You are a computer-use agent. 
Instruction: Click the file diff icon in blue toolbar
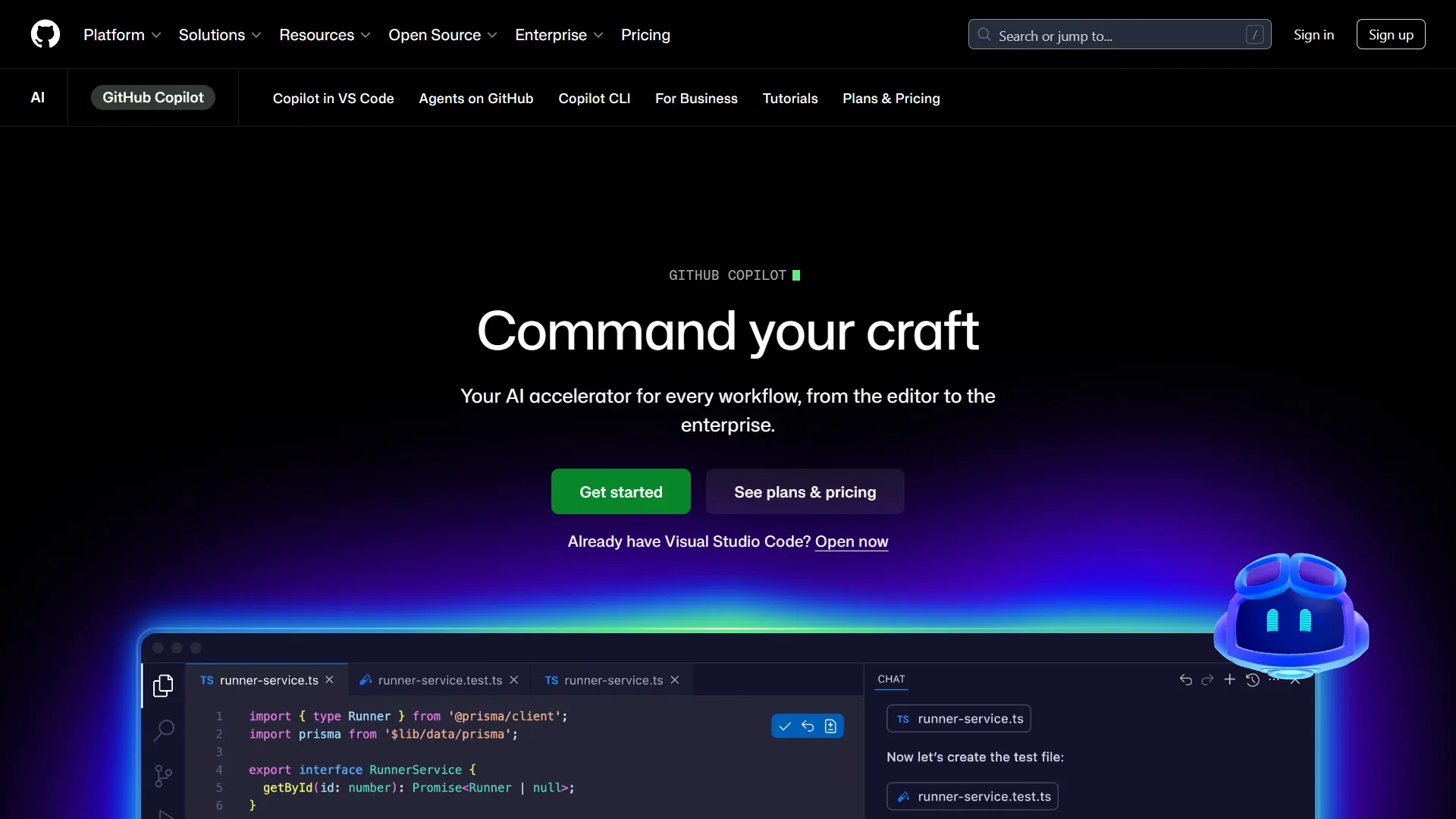830,726
